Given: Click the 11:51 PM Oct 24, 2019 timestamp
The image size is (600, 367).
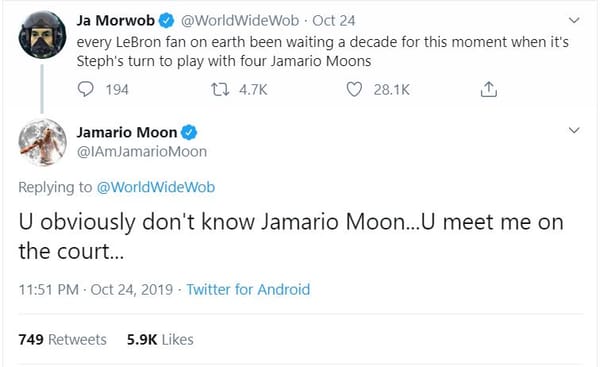Looking at the screenshot, I should [x=96, y=290].
